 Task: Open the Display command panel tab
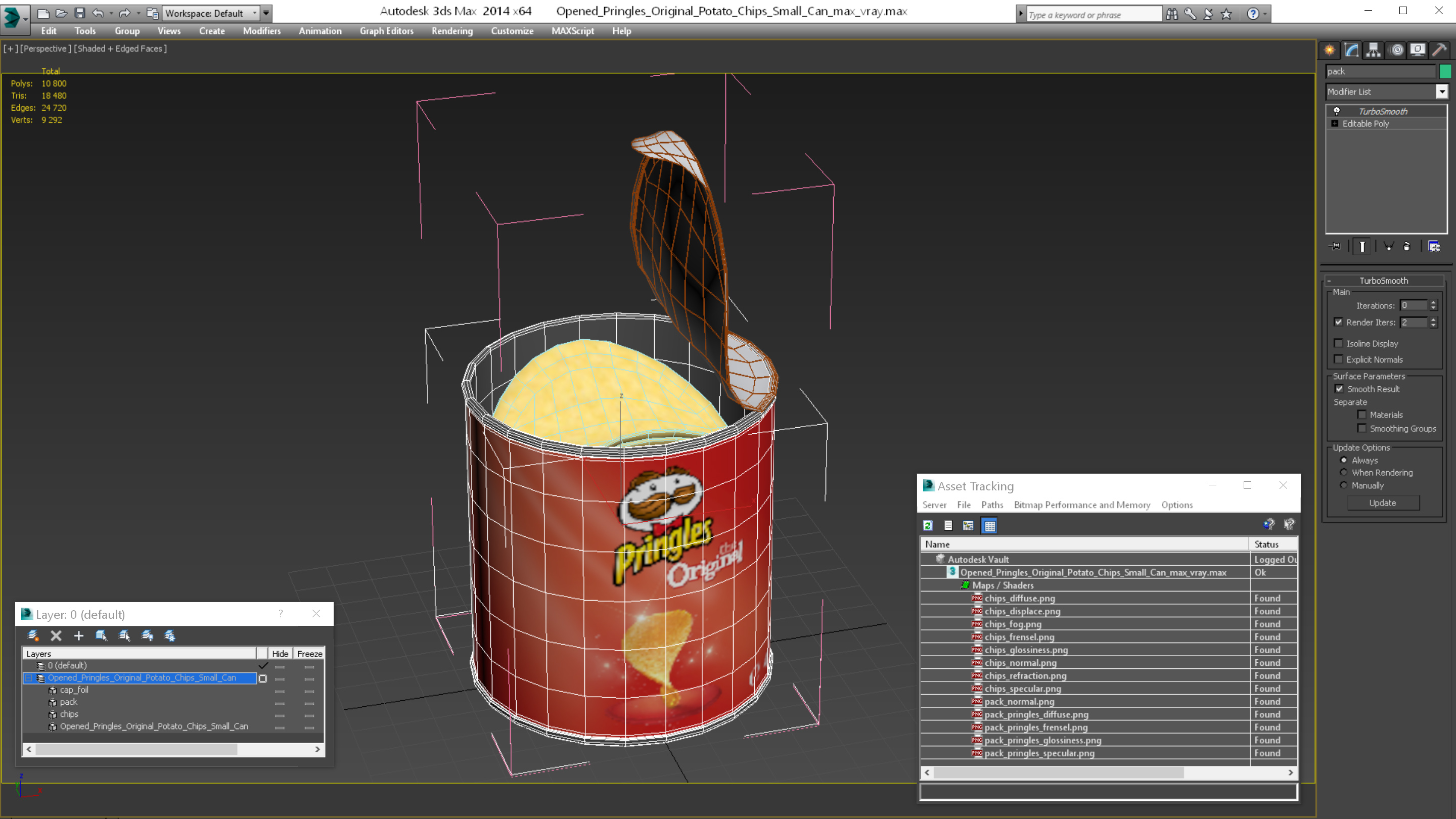[1418, 51]
